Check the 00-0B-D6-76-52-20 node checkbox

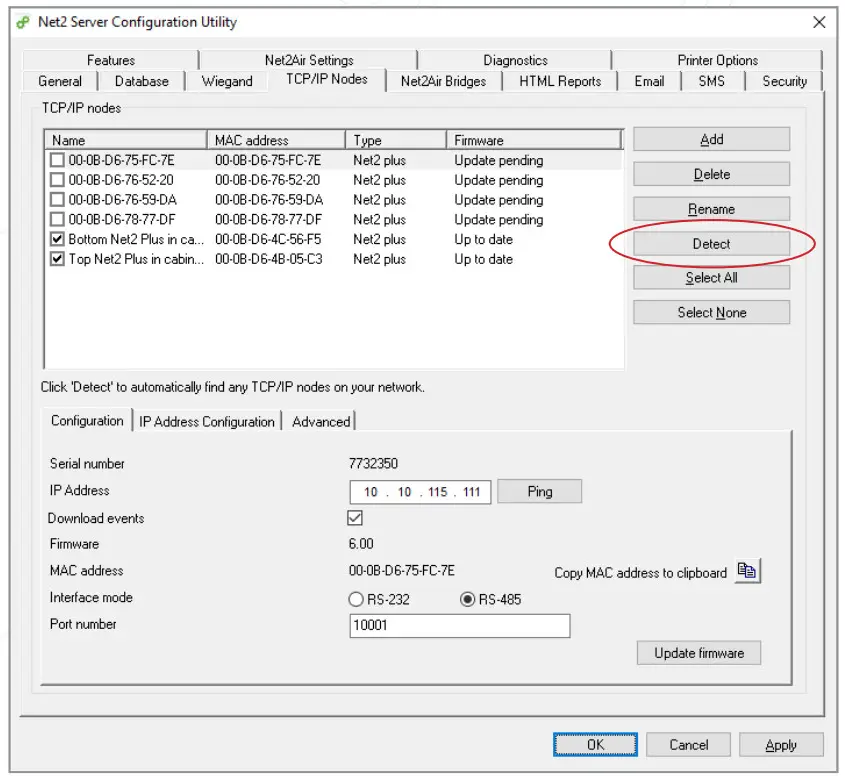(57, 179)
